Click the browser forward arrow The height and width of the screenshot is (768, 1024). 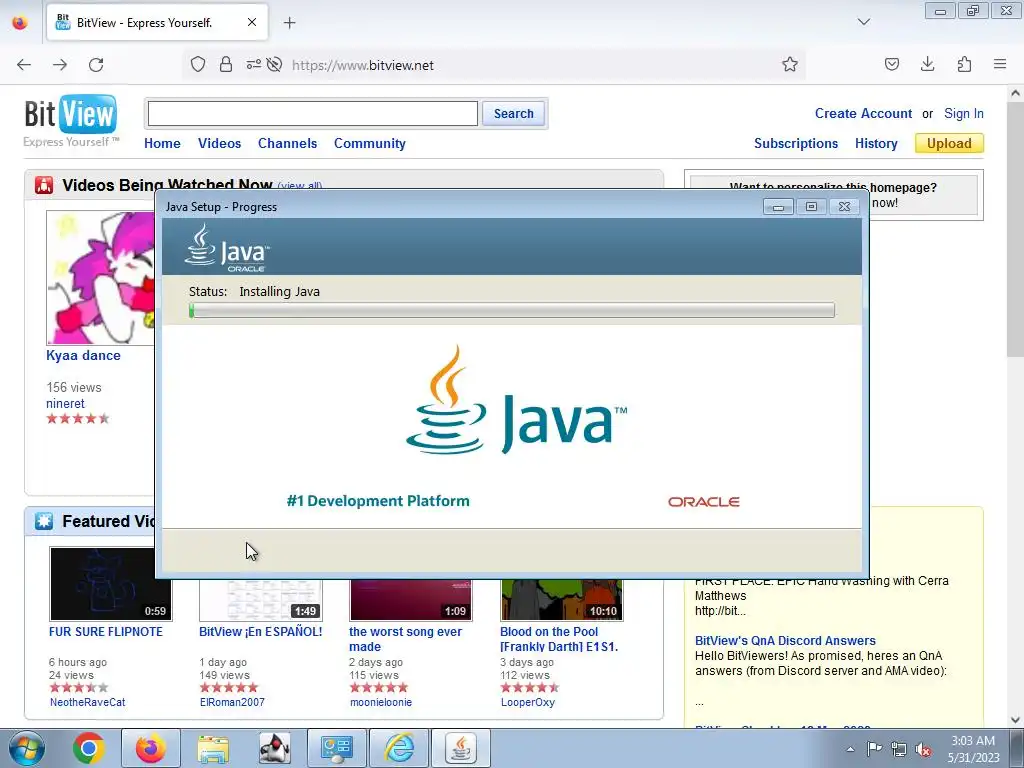tap(60, 65)
